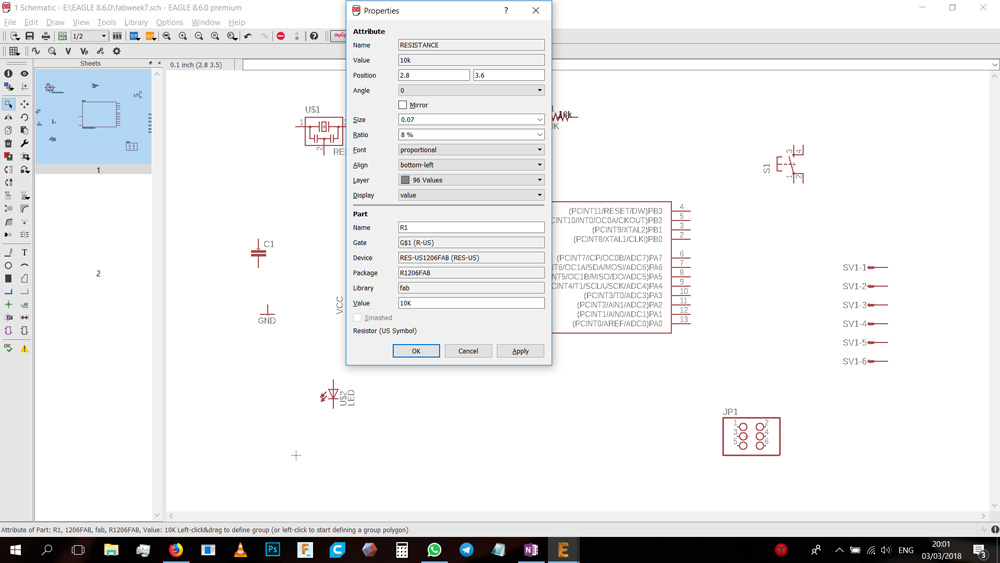Click the settings gear icon in second toolbar
The image size is (1000, 563).
(x=117, y=51)
